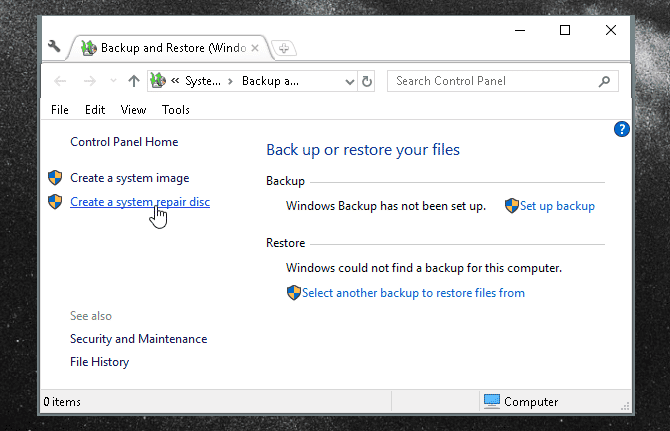Viewport: 670px width, 431px height.
Task: Open File History
Action: tap(100, 362)
